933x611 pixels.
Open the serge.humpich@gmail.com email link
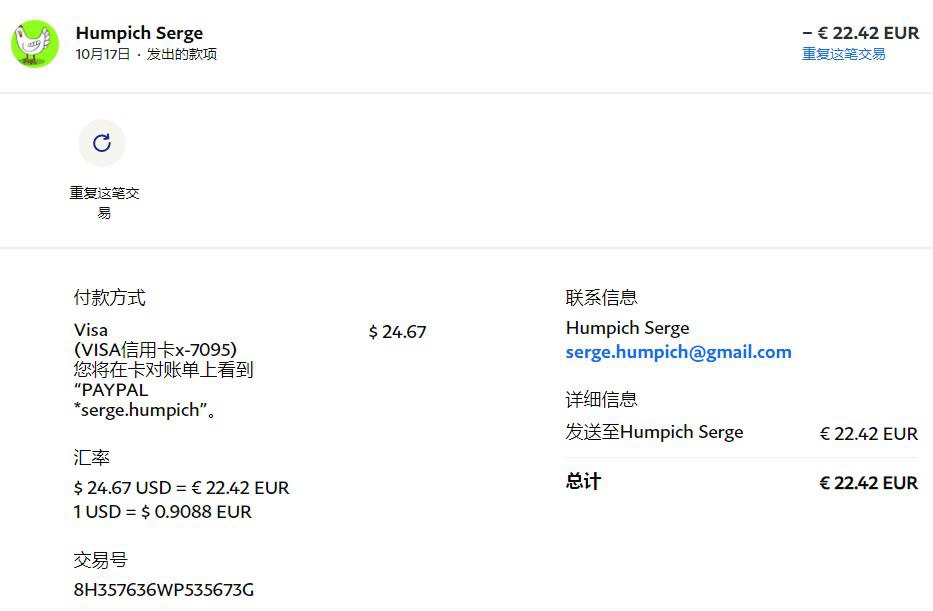[678, 352]
